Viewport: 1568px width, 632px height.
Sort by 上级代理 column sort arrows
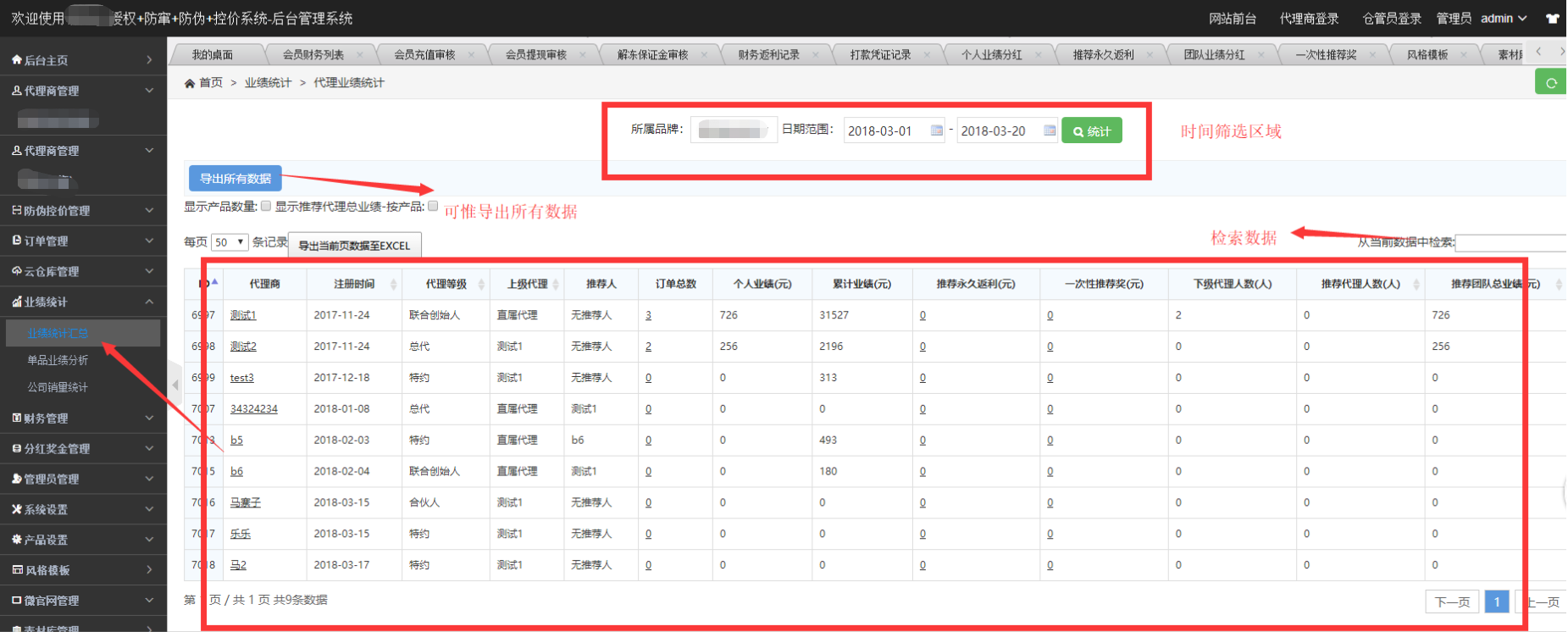pos(556,285)
